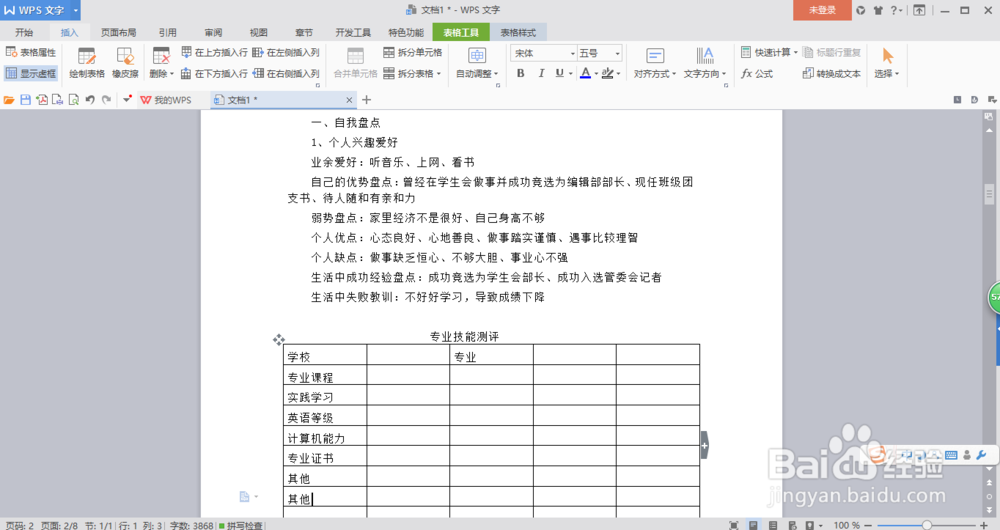Click 转换成文本 convert to text
The width and height of the screenshot is (1000, 530).
[x=832, y=73]
